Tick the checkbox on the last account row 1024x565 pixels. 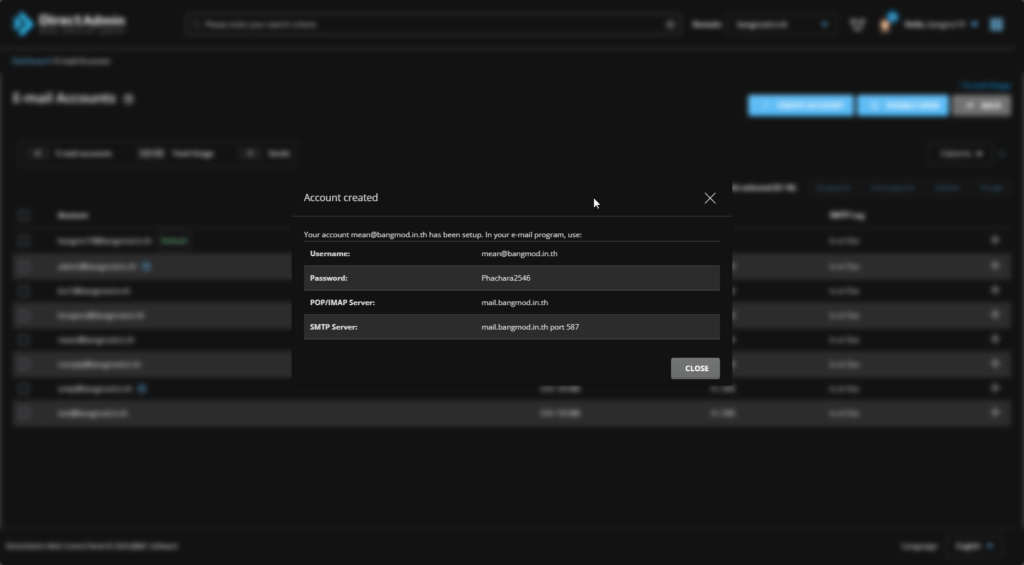click(x=24, y=412)
